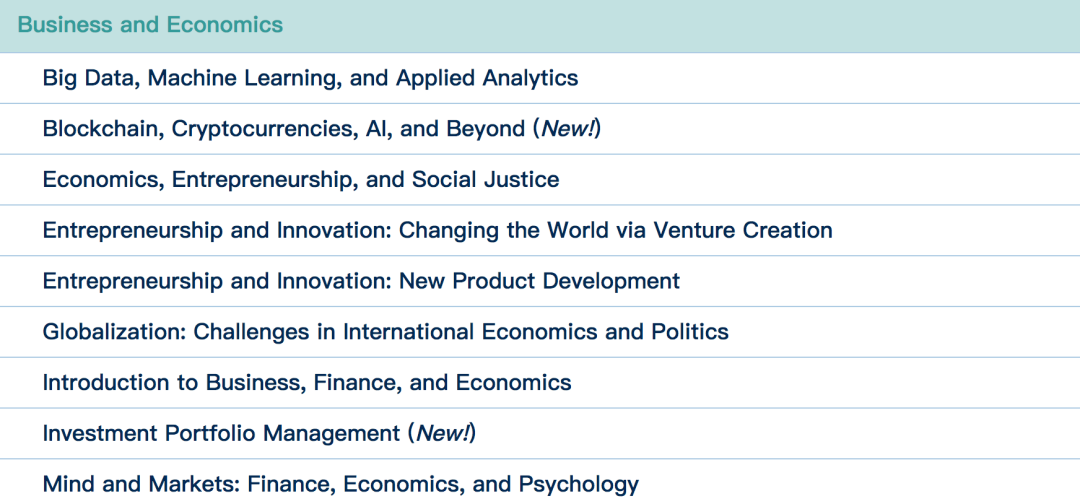
Task: Open the Investment Portfolio Management course
Action: pos(220,434)
